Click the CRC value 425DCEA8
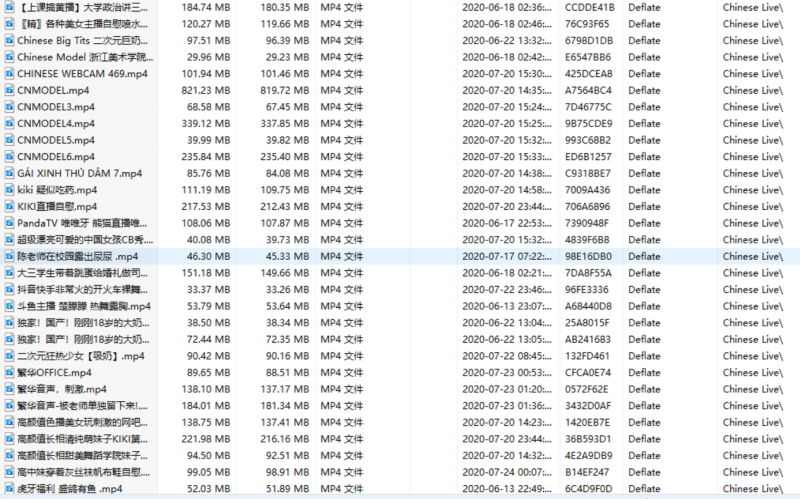 click(588, 73)
